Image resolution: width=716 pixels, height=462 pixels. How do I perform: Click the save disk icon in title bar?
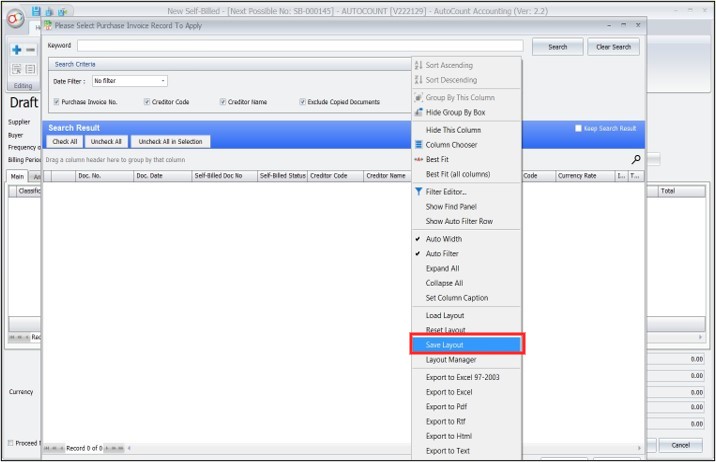(x=36, y=10)
